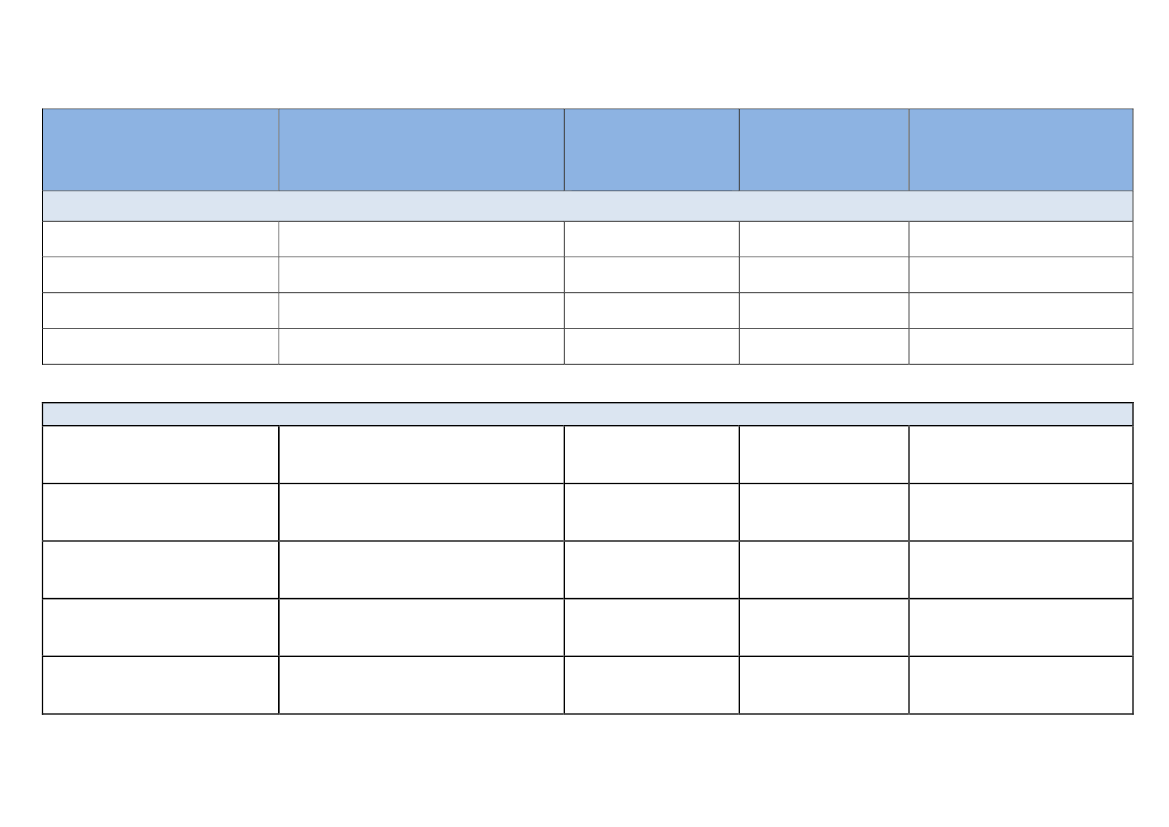
Task: Select upper table's first white row, last column cell
Action: coord(1021,239)
